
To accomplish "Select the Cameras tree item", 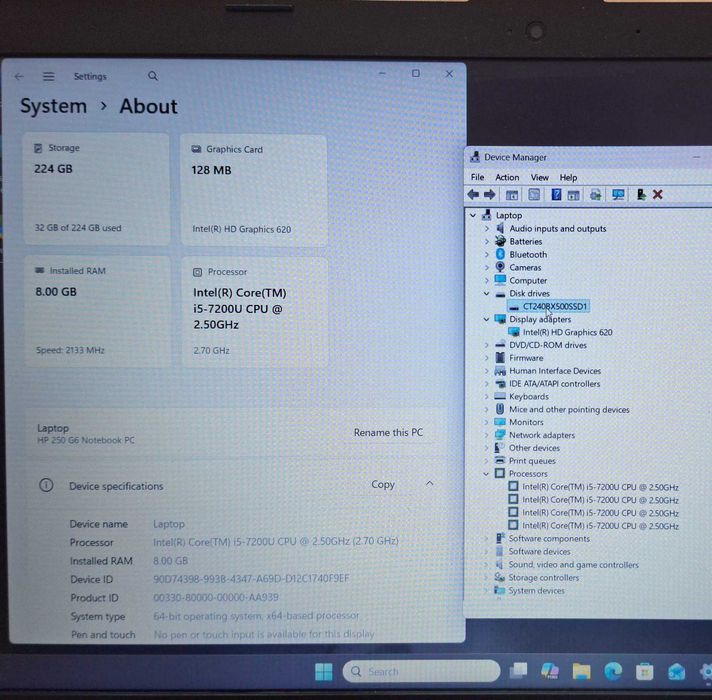I will click(x=525, y=267).
